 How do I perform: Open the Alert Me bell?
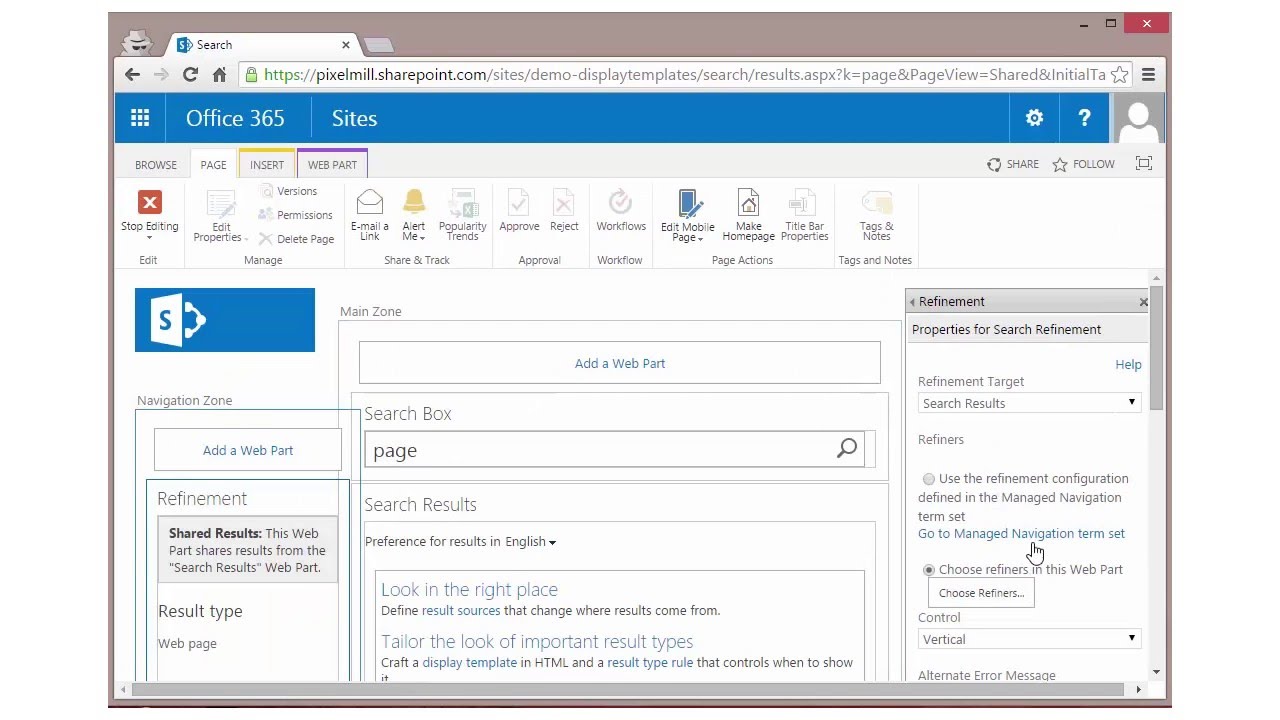pyautogui.click(x=414, y=215)
